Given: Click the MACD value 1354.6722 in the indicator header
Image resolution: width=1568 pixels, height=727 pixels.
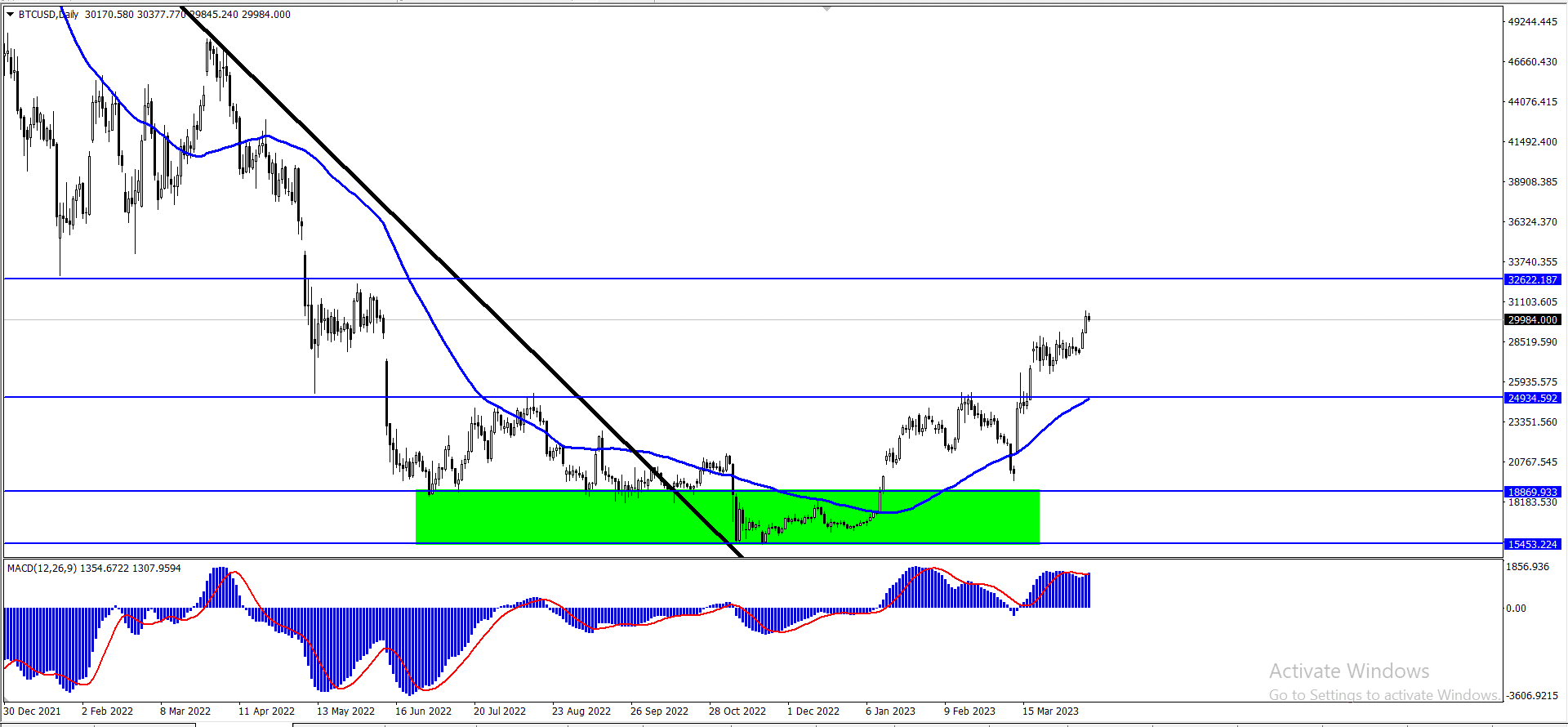Looking at the screenshot, I should click(x=103, y=568).
